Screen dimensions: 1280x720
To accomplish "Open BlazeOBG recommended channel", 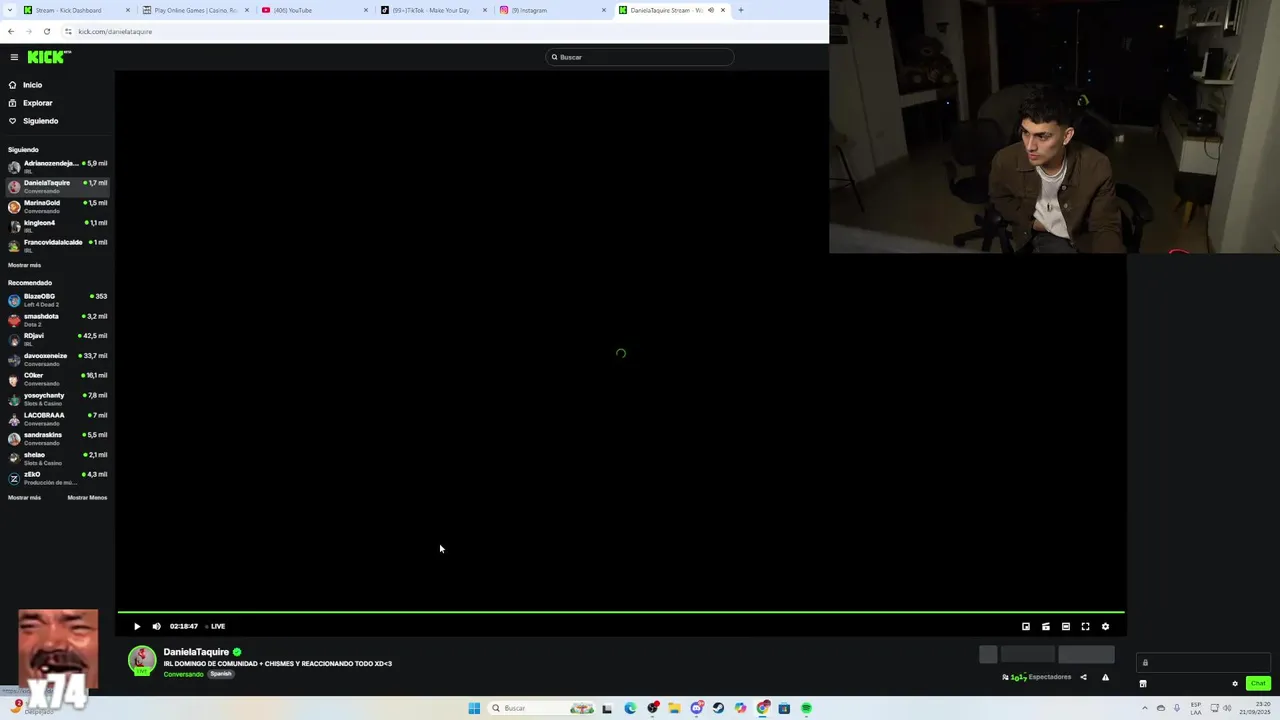I will pyautogui.click(x=57, y=300).
